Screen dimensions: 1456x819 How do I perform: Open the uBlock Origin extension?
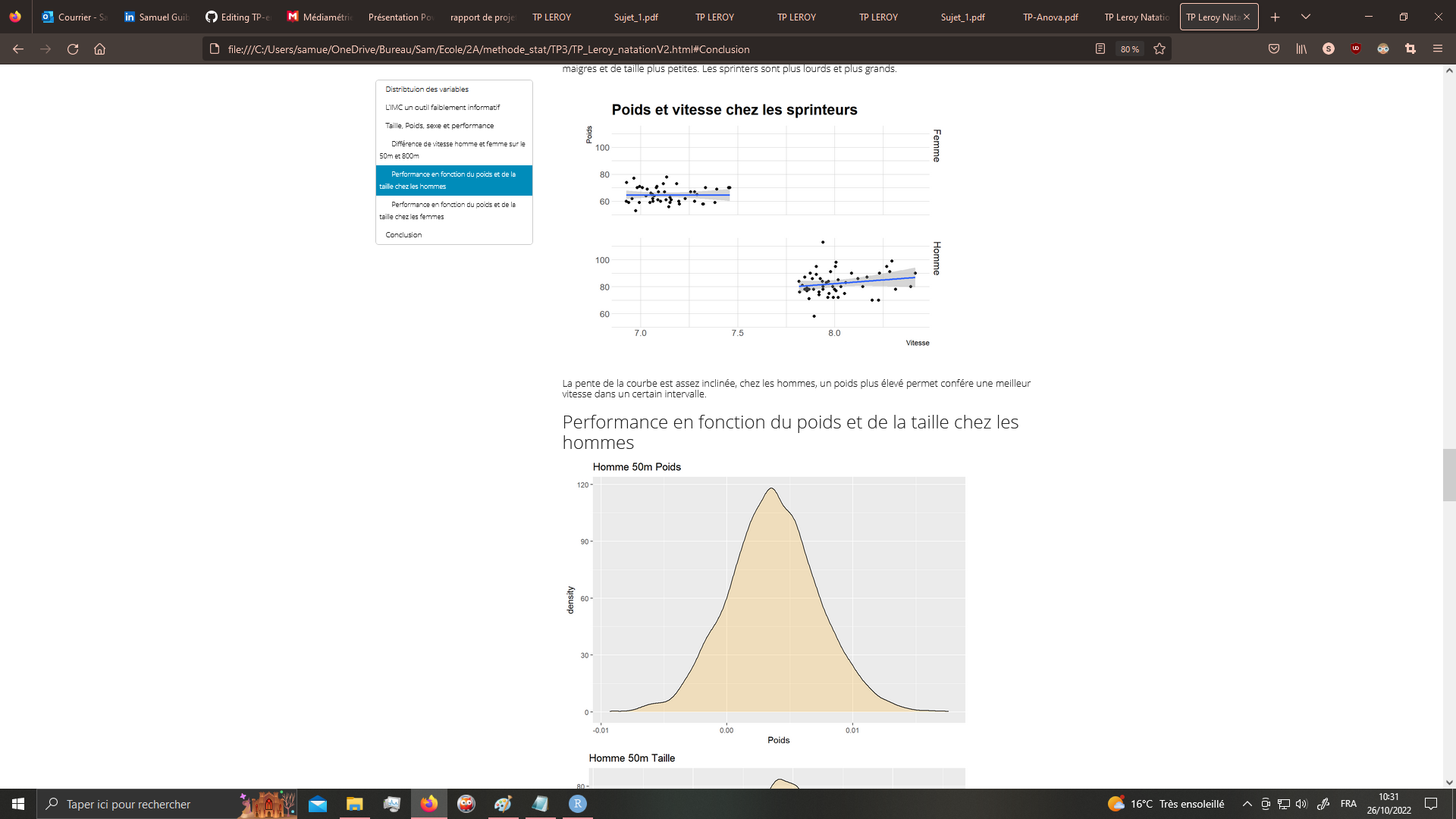(x=1356, y=49)
